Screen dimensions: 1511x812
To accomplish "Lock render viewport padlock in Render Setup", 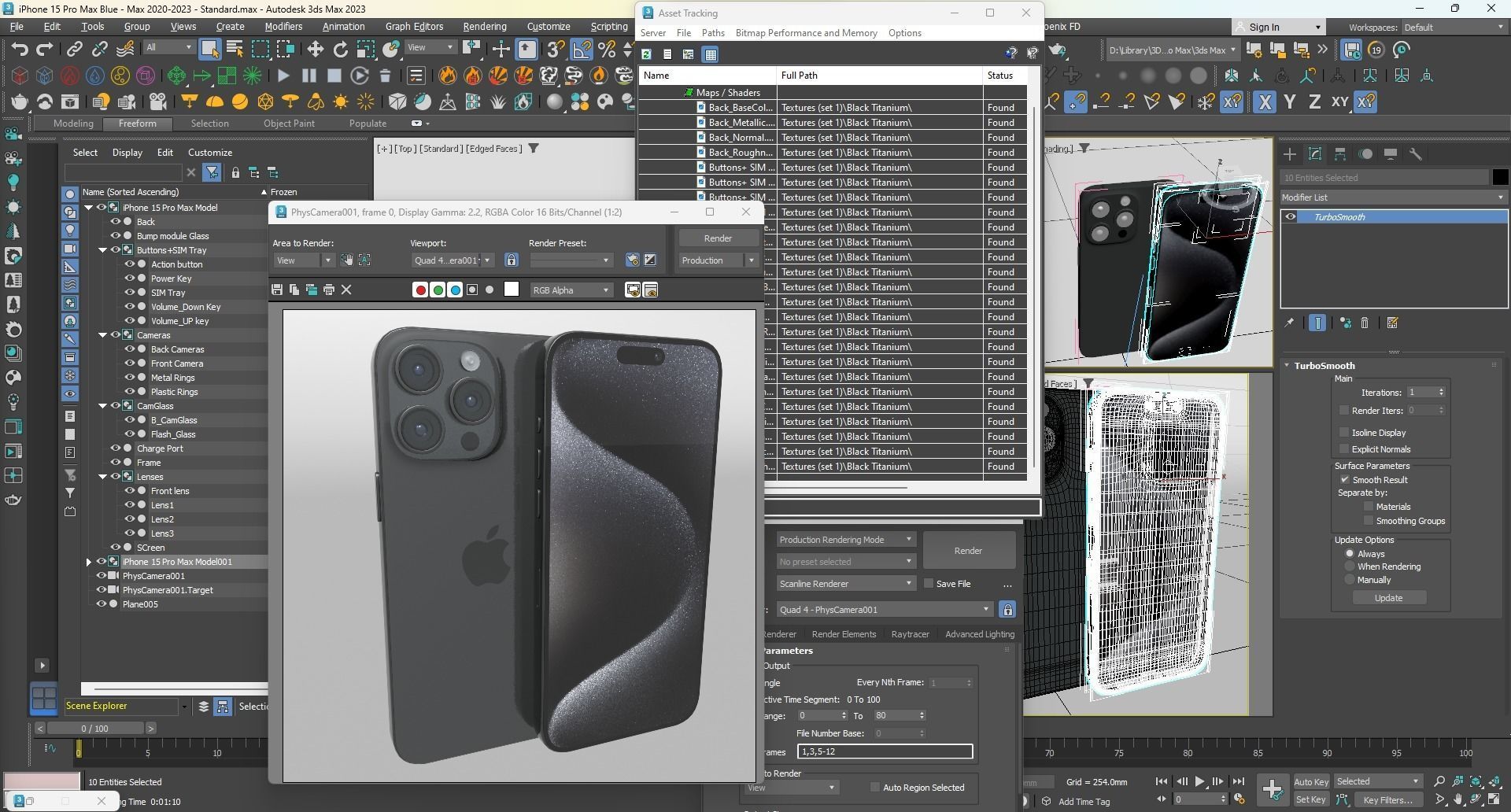I will tap(1007, 609).
